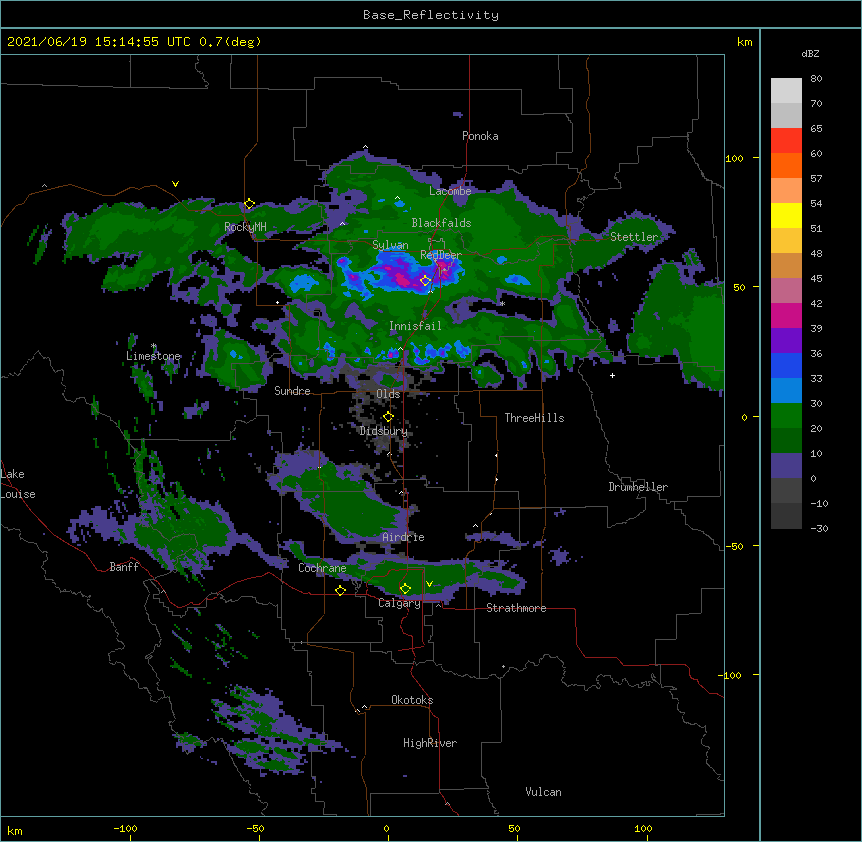Click the magenta 39-42 dBZ legend swatch
The width and height of the screenshot is (862, 842).
(786, 316)
